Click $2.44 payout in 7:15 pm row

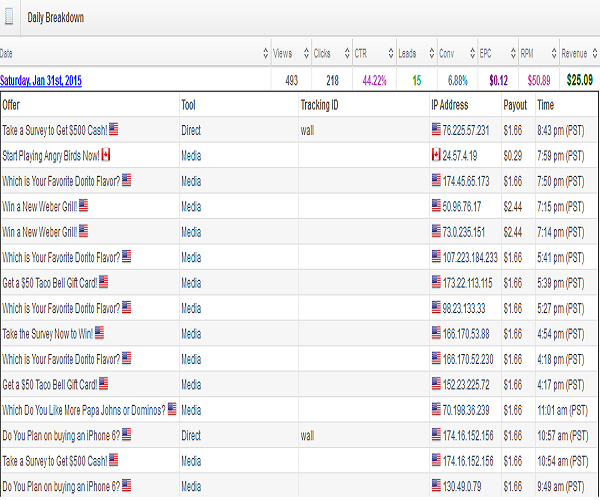click(513, 207)
